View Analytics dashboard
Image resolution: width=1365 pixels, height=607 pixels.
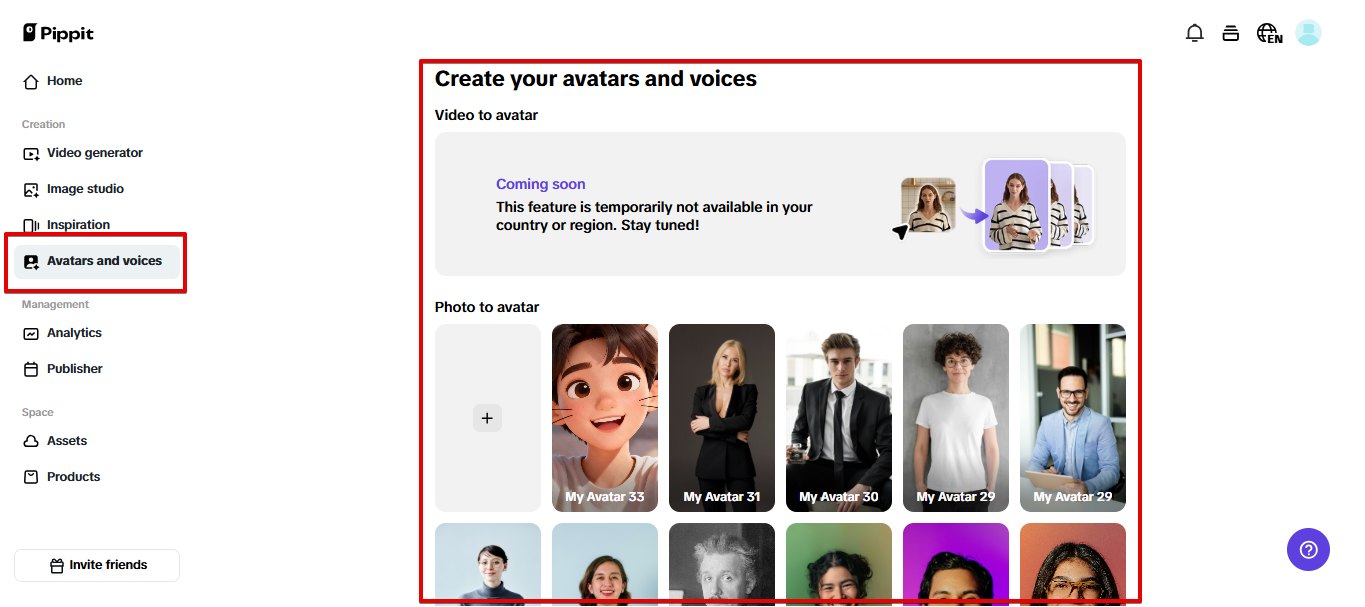pos(73,332)
